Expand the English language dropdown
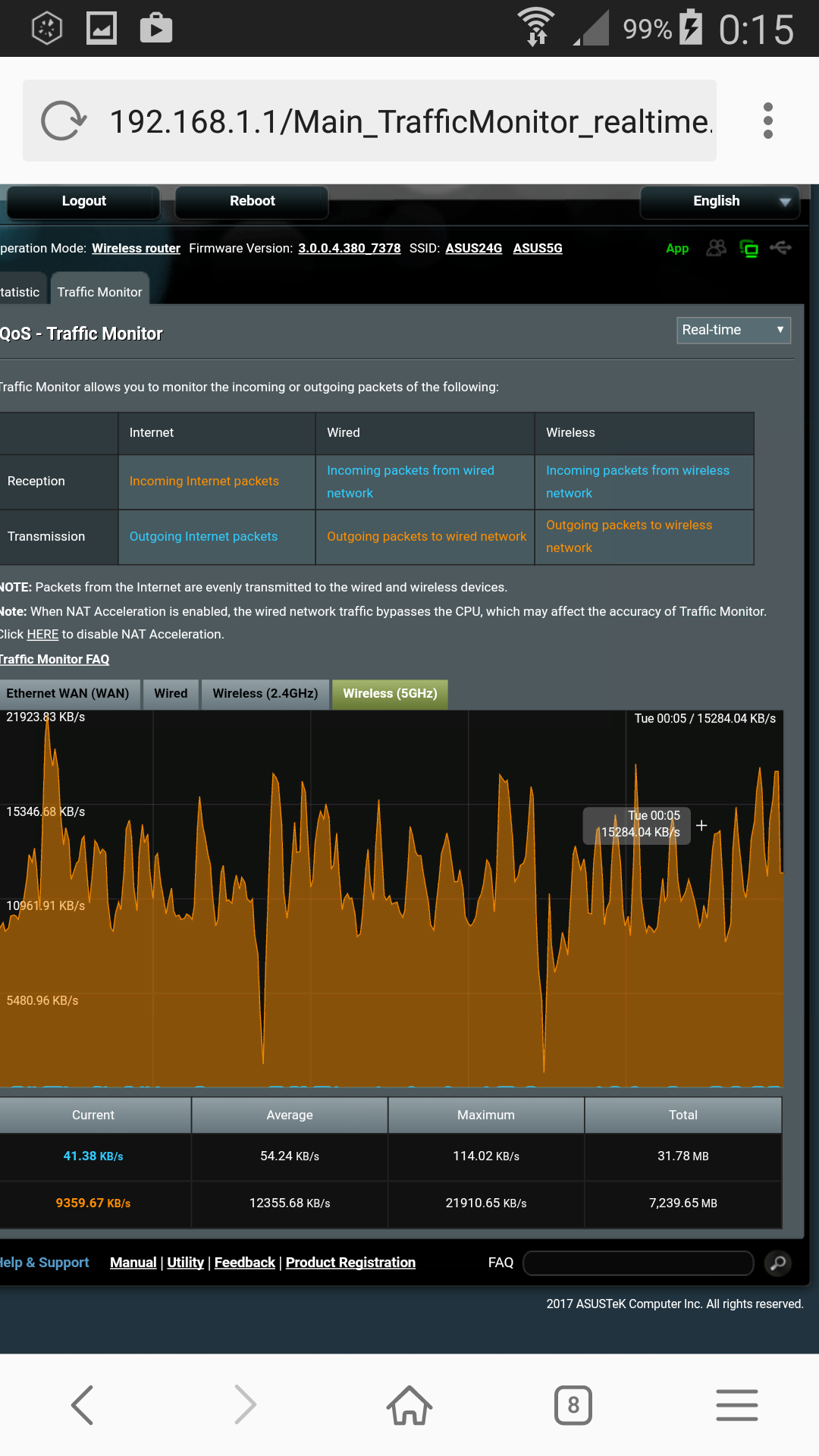819x1456 pixels. tap(720, 202)
